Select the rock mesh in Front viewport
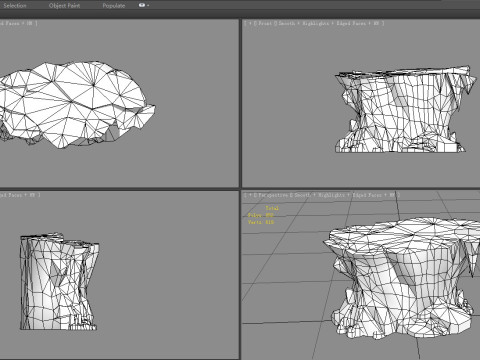Image resolution: width=480 pixels, height=360 pixels. [405, 110]
